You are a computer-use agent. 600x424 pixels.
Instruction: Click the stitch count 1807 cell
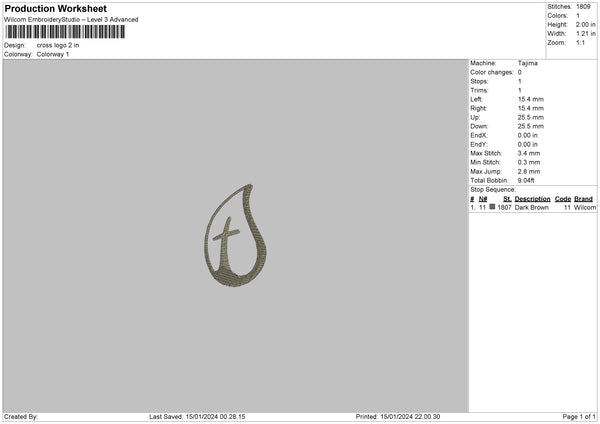click(504, 207)
